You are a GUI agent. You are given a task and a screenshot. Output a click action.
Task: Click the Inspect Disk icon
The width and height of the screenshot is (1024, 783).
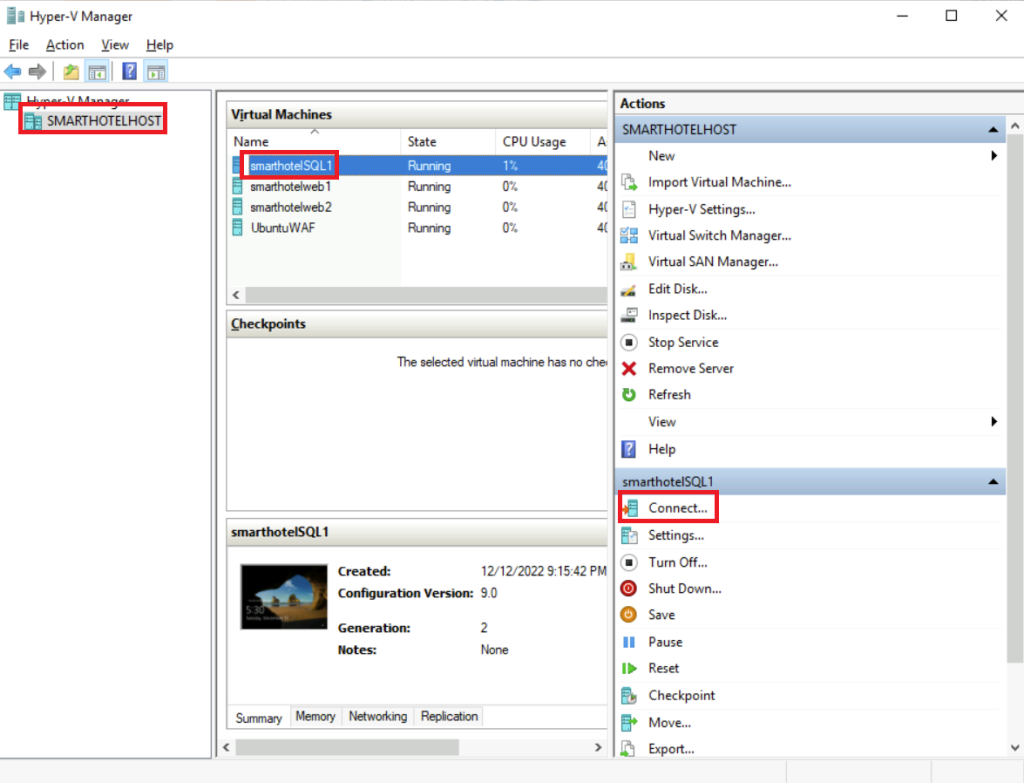coord(629,315)
